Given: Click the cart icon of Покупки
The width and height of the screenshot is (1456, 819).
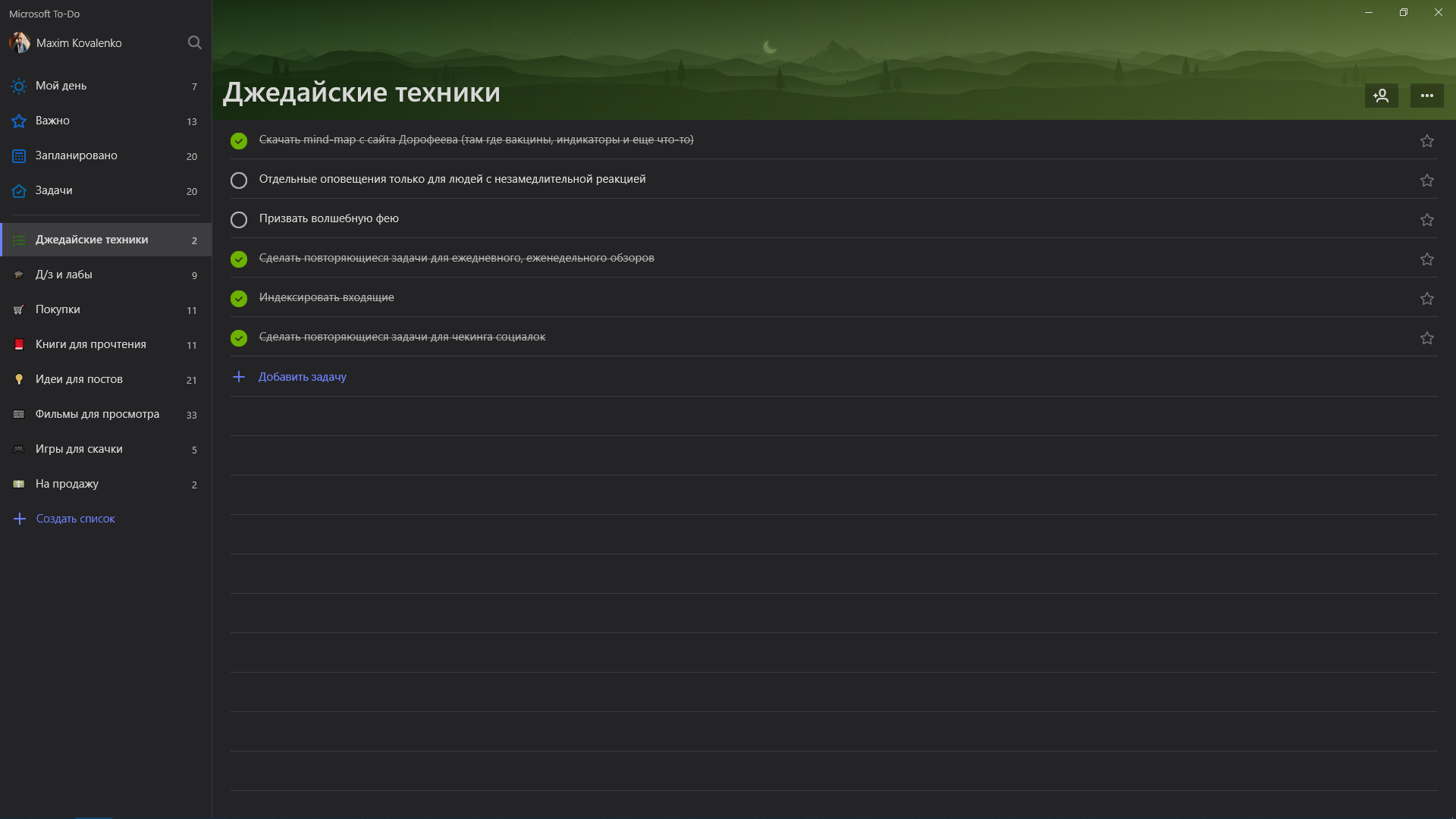Looking at the screenshot, I should pos(19,309).
